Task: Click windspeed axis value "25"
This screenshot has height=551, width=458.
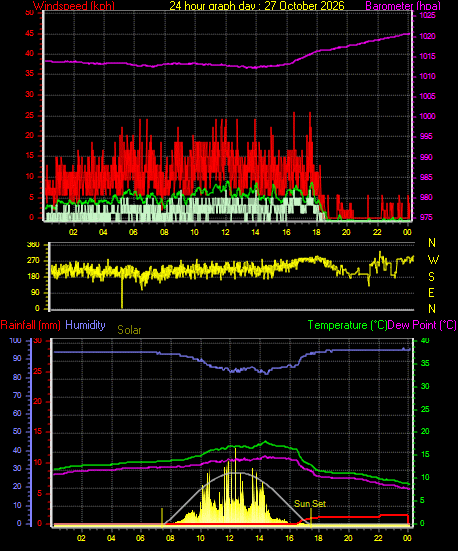Action: [x=30, y=116]
